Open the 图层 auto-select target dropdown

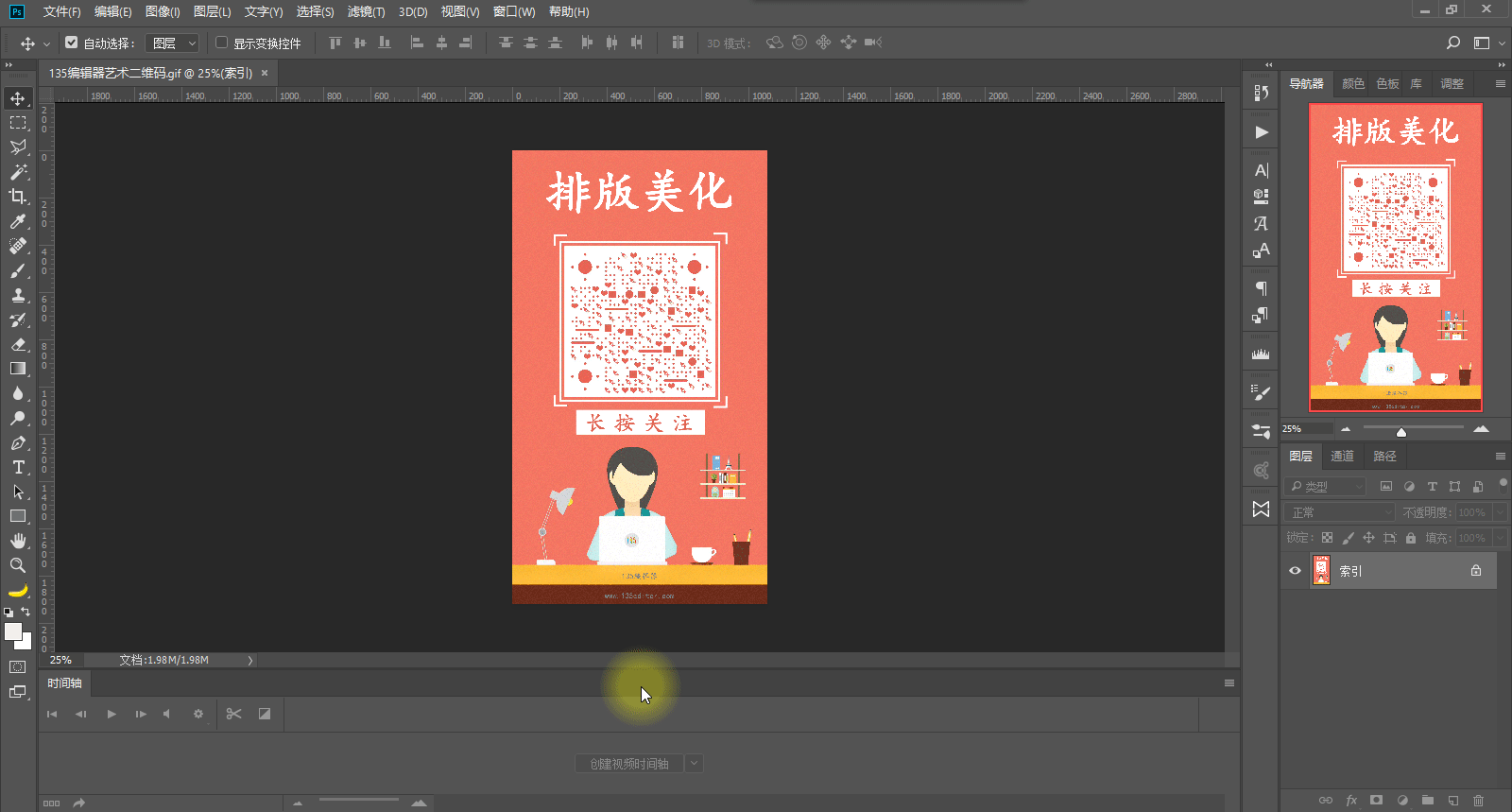(175, 43)
